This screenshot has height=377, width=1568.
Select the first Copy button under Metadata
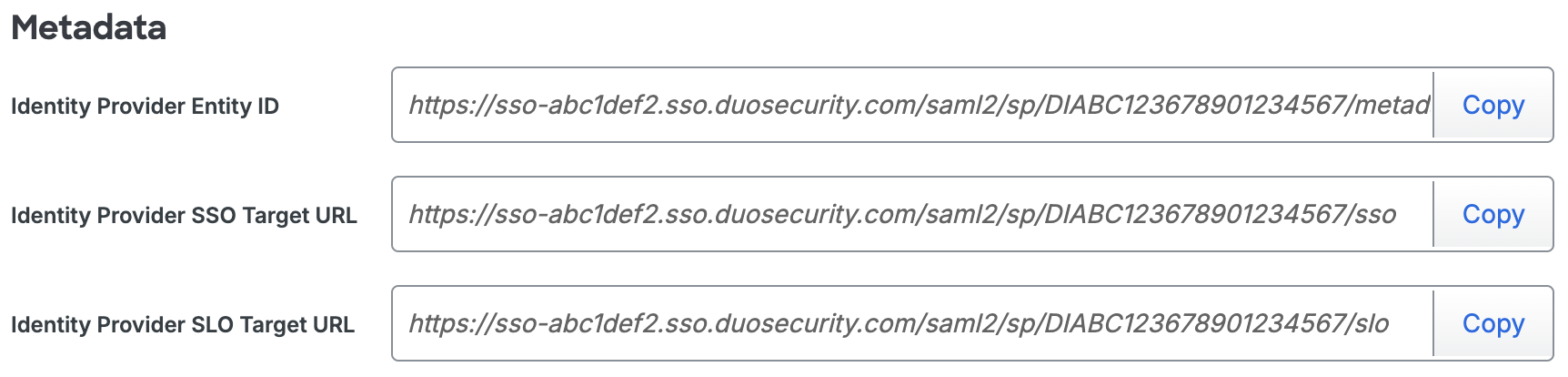pyautogui.click(x=1493, y=105)
